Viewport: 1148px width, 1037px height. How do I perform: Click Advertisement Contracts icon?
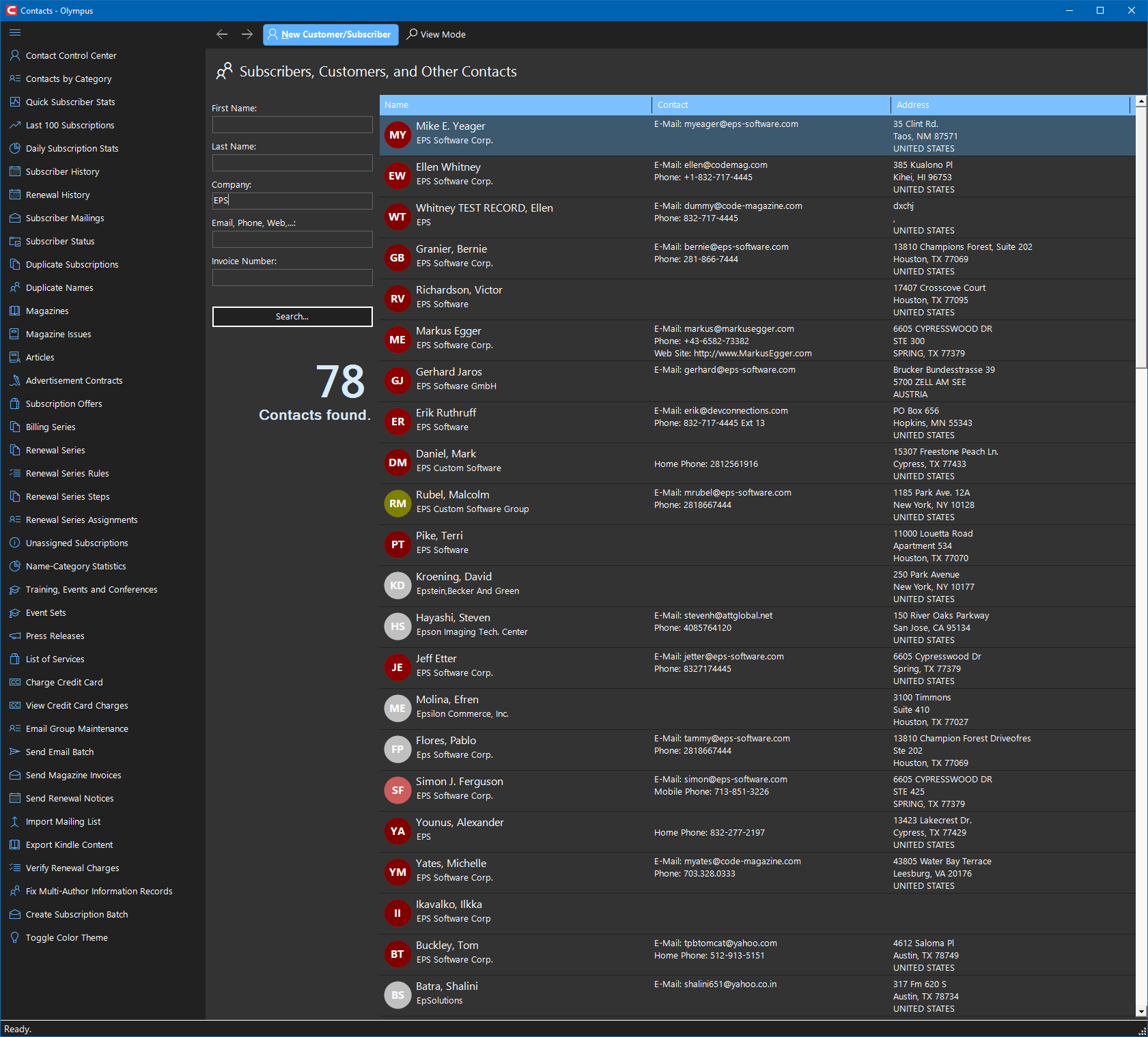point(15,380)
